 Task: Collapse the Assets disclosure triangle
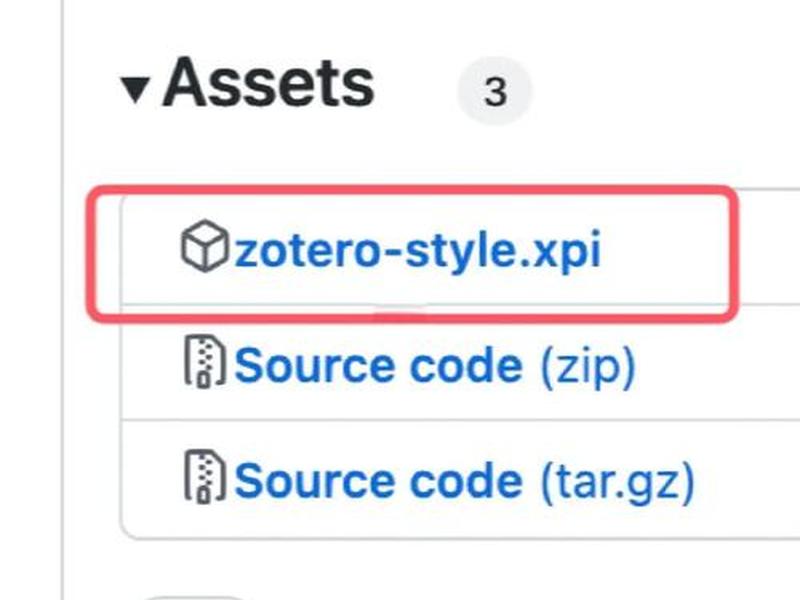pyautogui.click(x=135, y=90)
